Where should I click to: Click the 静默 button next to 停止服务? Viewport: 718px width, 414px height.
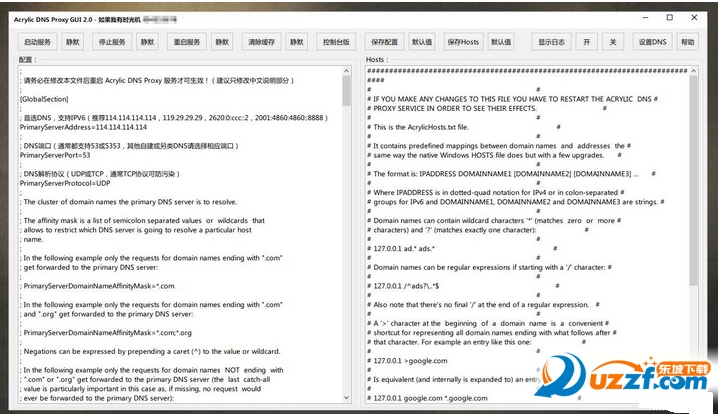point(147,42)
